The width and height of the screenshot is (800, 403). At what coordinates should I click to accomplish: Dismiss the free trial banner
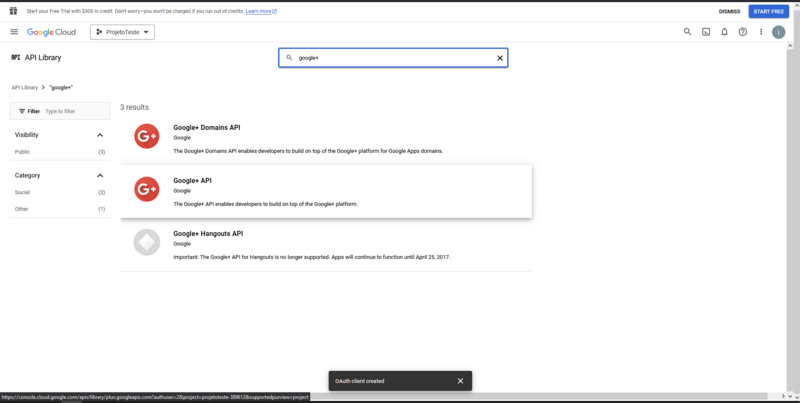[729, 11]
